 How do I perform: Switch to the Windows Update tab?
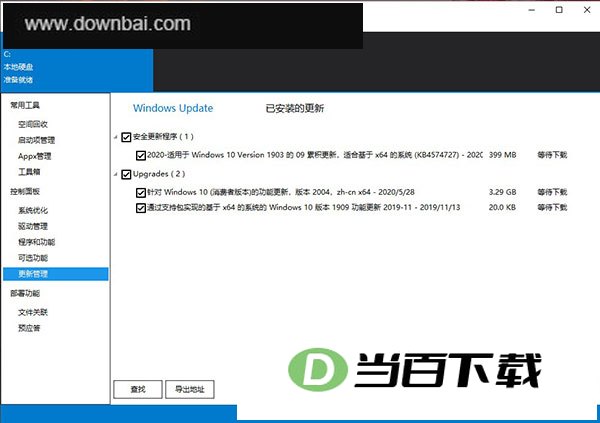(173, 108)
